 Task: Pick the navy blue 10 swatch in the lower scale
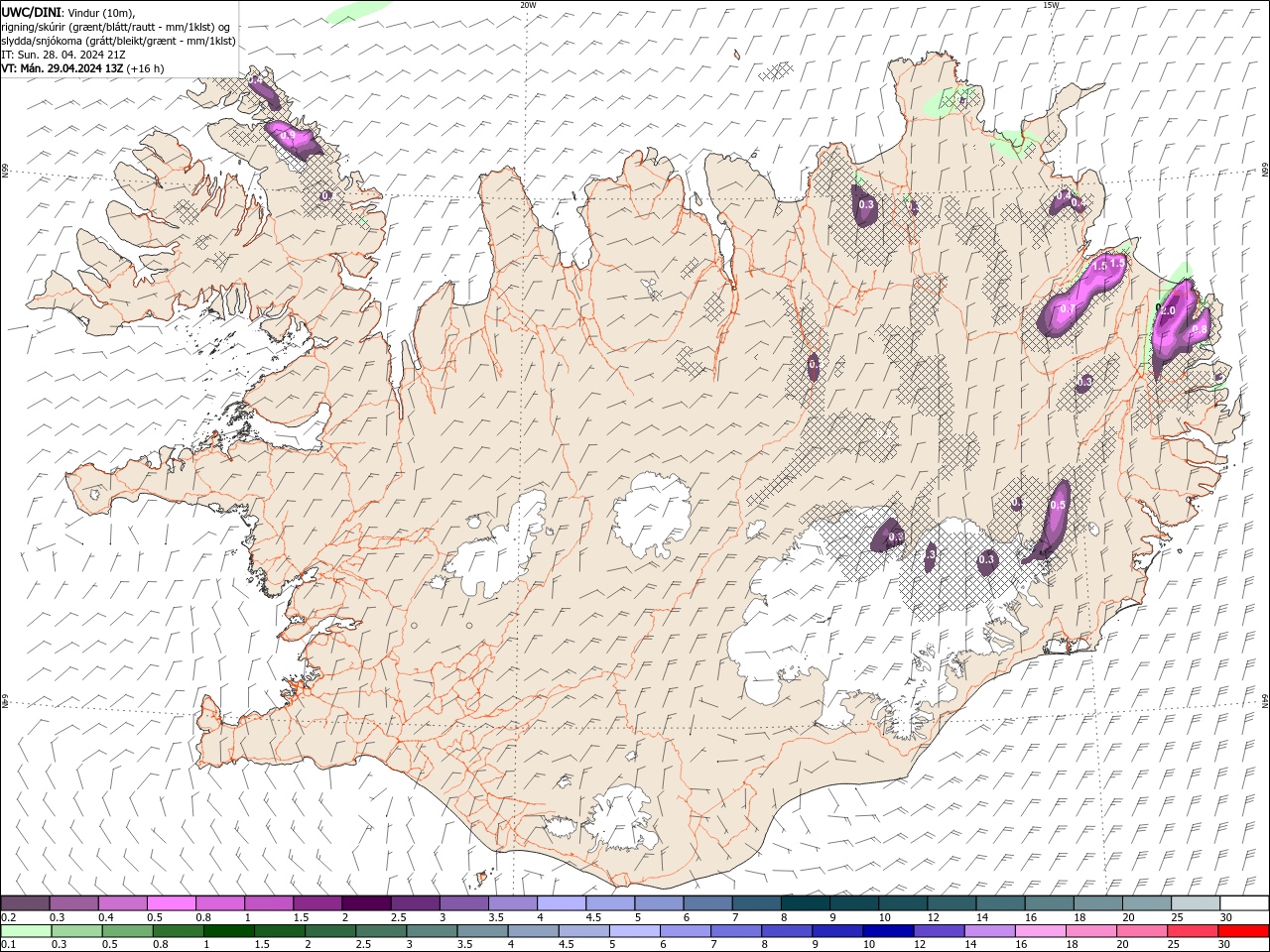(888, 931)
